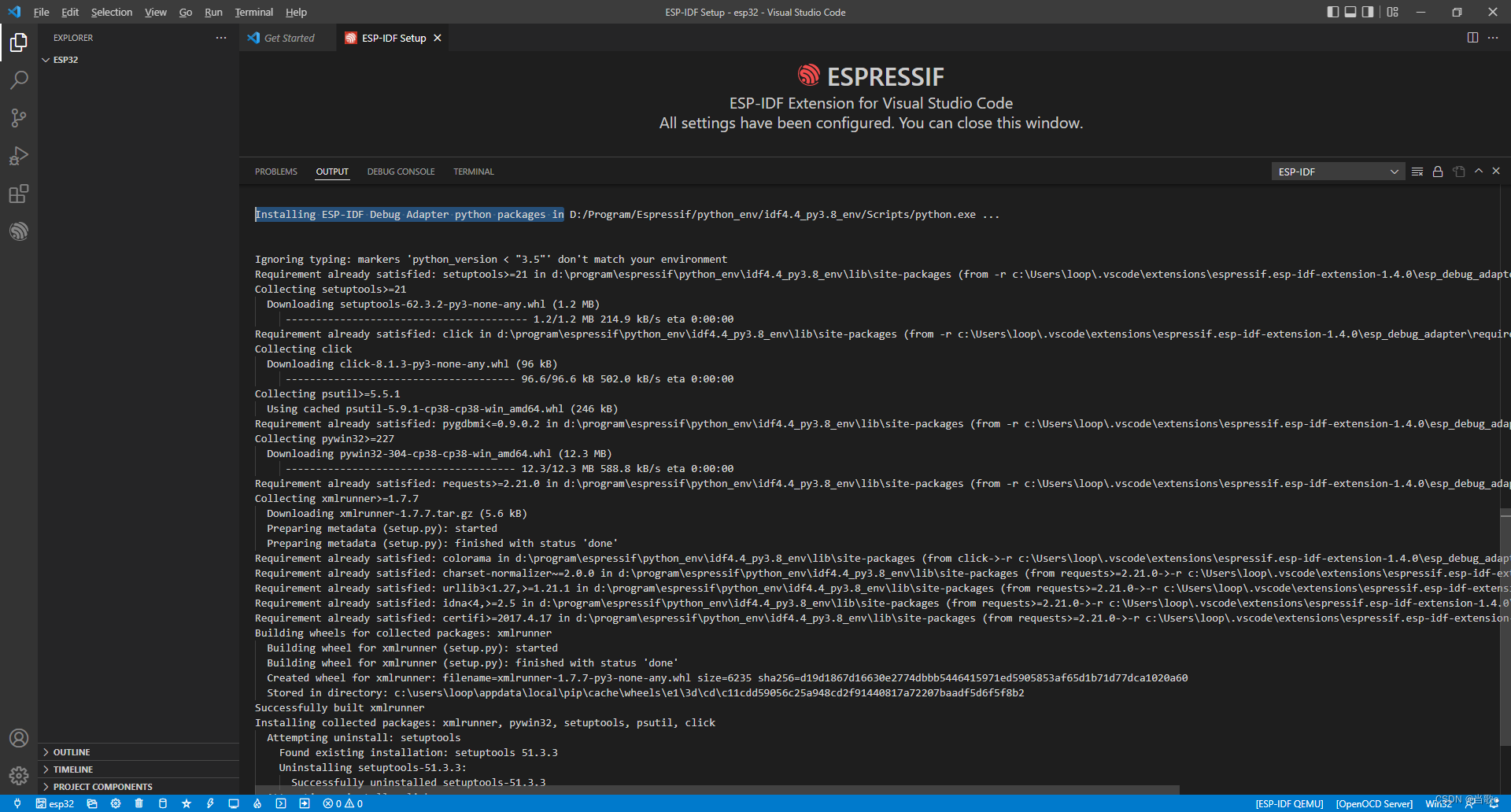1511x812 pixels.
Task: Open SDK Configuration Editor gear in status bar
Action: 116,803
